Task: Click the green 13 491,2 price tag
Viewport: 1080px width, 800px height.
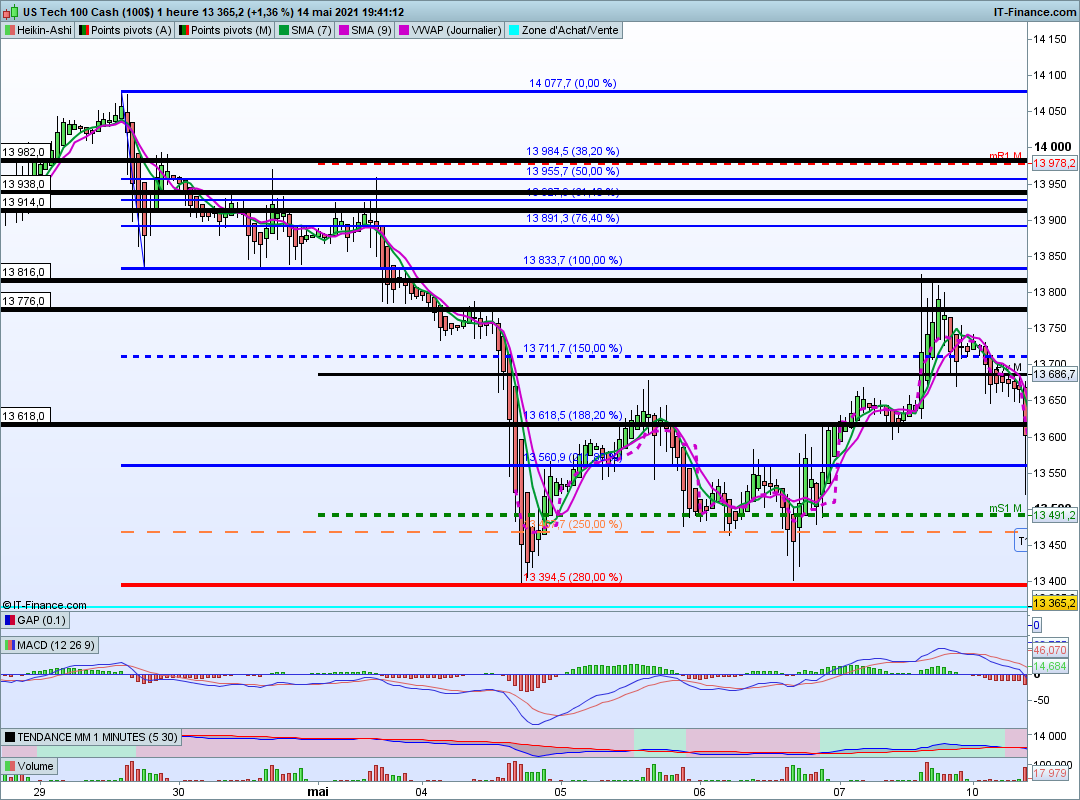Action: coord(1054,515)
